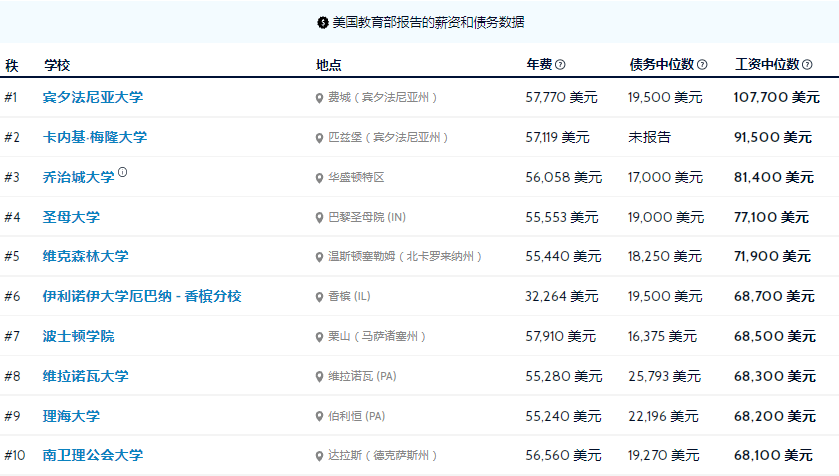Click the 理海大学 link
839x476 pixels.
(71, 416)
